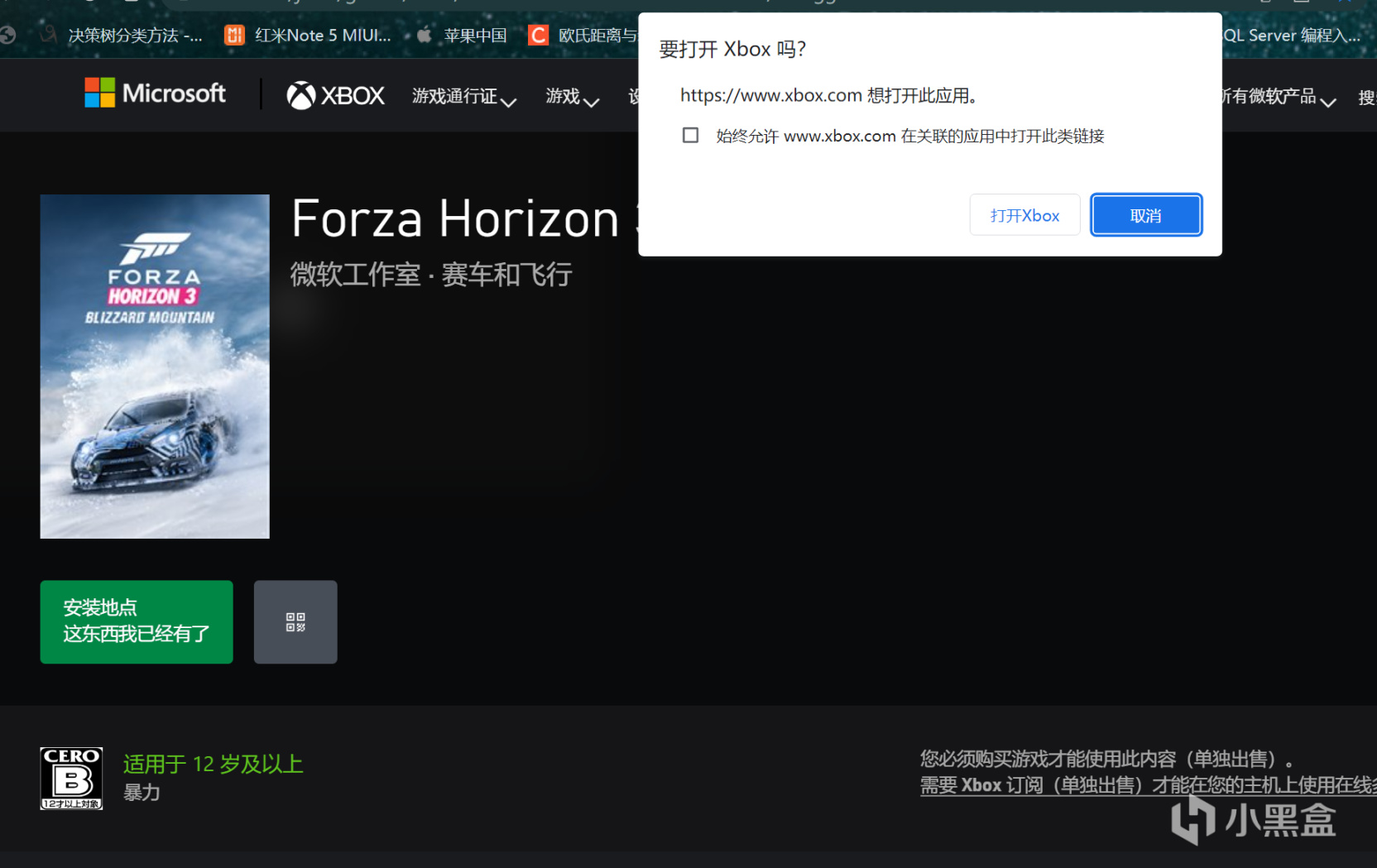Screen dimensions: 1377x868
Task: Click the 取消 button in dialog
Action: 1145,215
